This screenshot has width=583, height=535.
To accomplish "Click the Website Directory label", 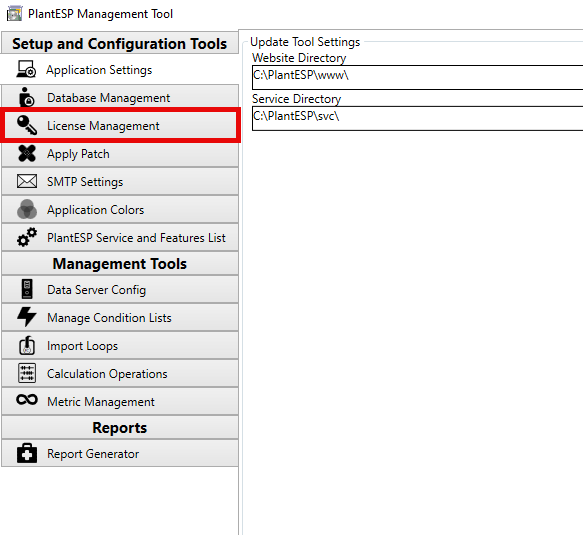I will [x=299, y=58].
